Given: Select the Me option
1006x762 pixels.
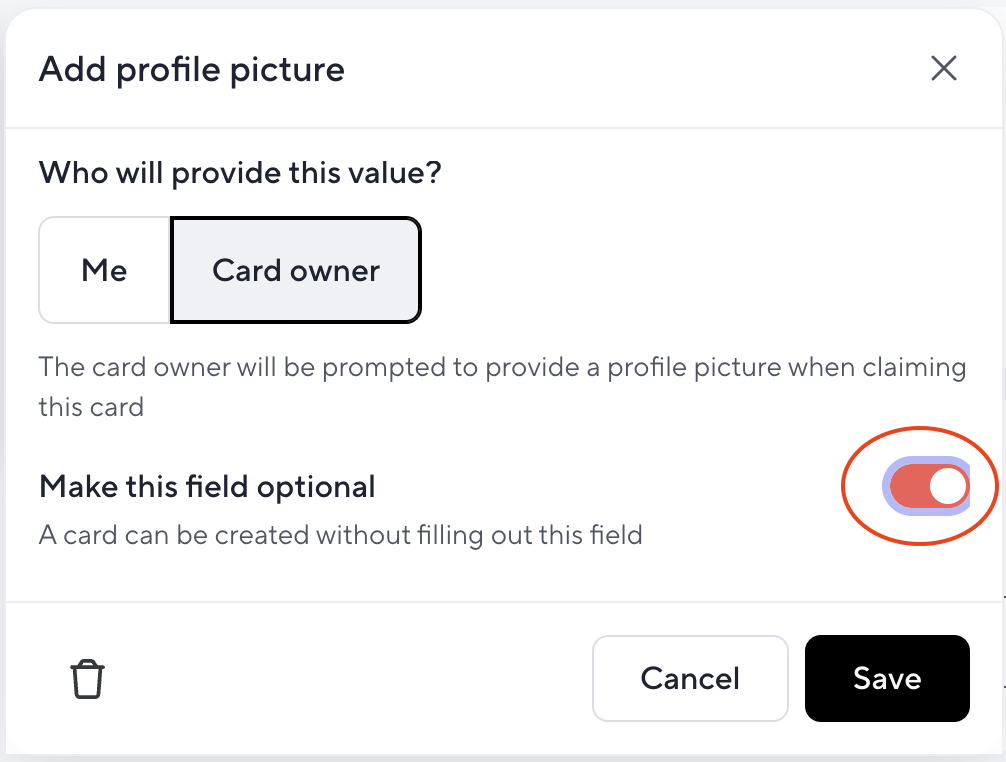Looking at the screenshot, I should point(105,270).
